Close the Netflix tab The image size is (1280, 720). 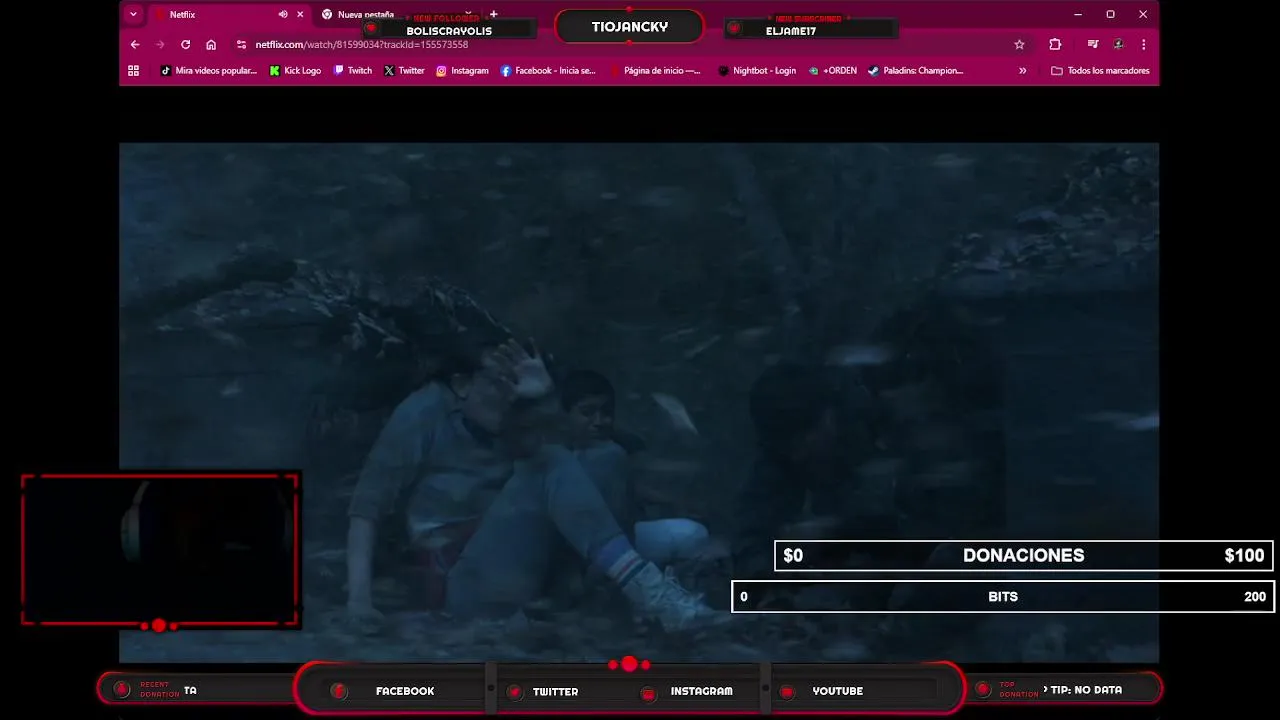300,14
